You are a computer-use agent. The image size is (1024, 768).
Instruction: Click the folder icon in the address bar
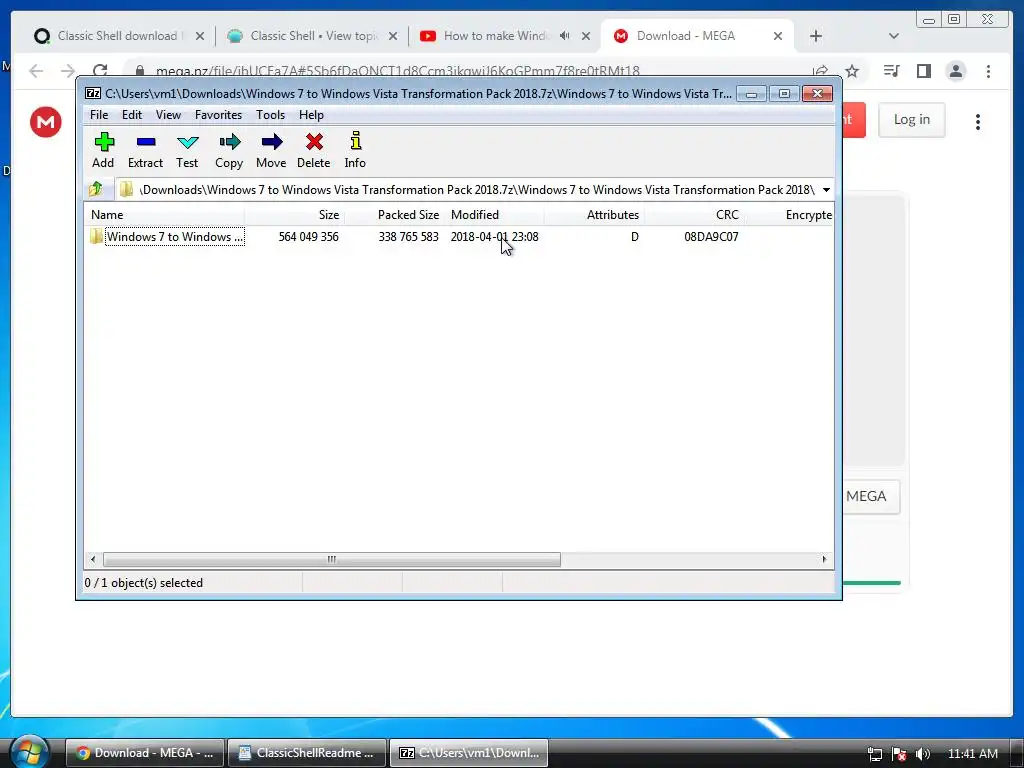(127, 189)
